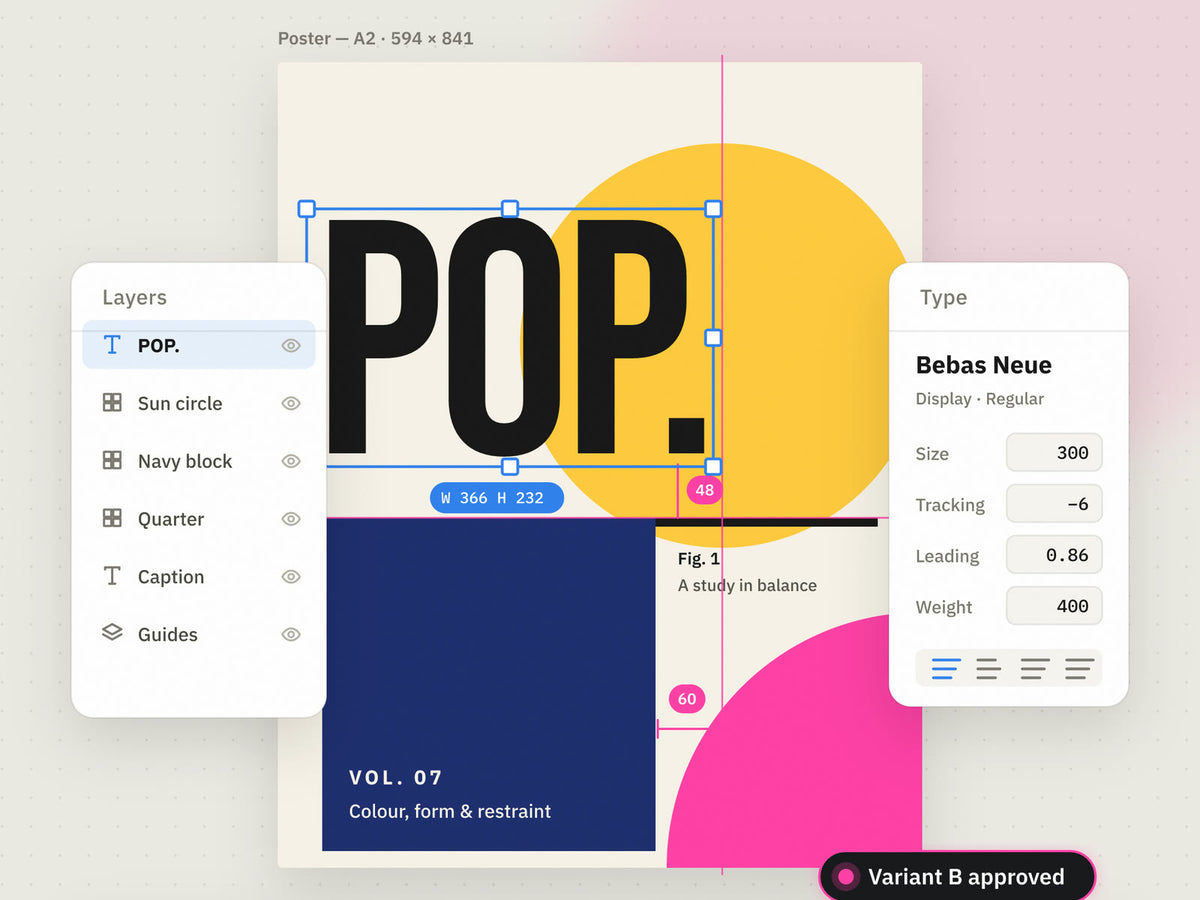The image size is (1200, 900).
Task: Click the right-middle selection handle of POP.
Action: point(713,338)
